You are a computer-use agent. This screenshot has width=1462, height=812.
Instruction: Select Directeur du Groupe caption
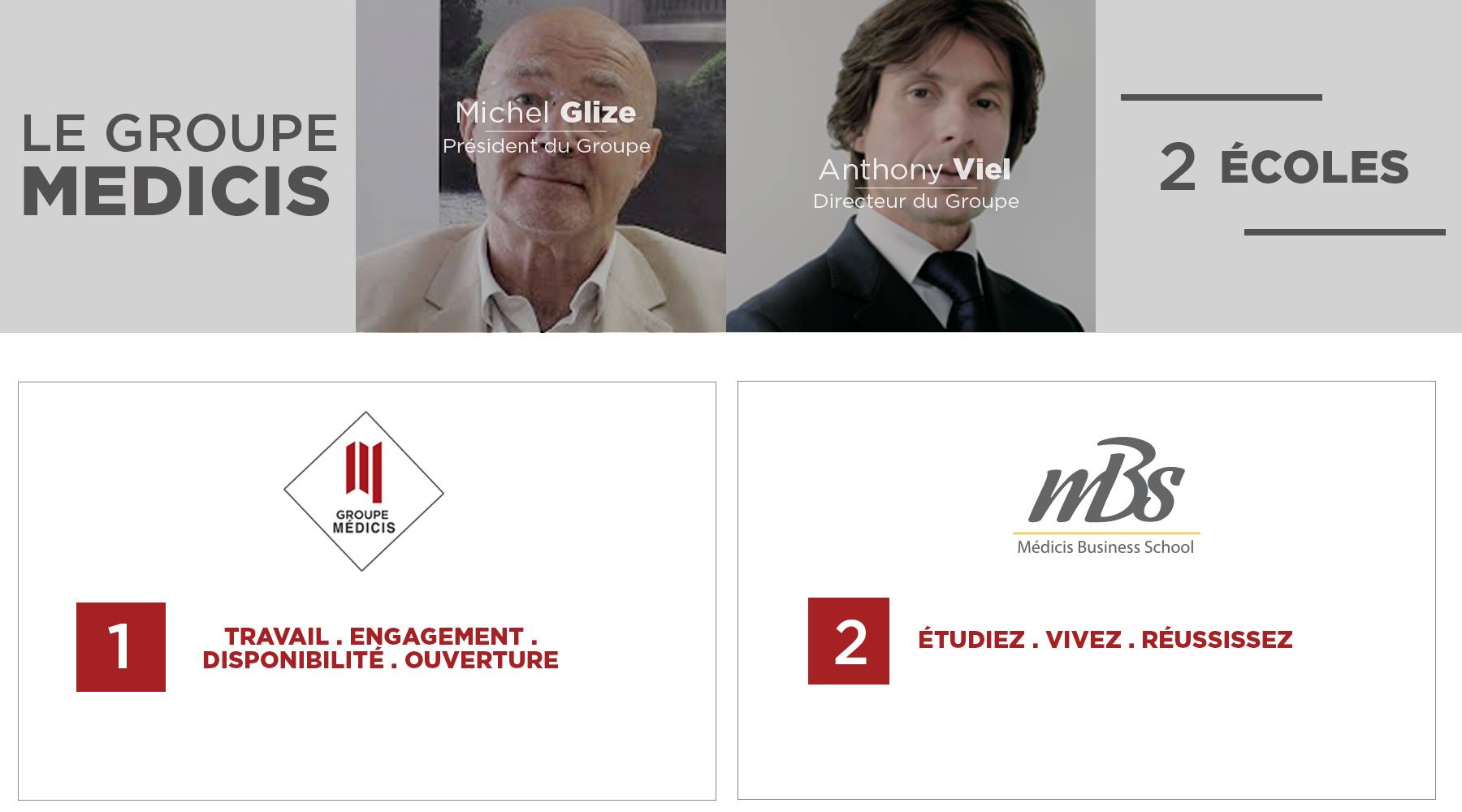tap(916, 201)
